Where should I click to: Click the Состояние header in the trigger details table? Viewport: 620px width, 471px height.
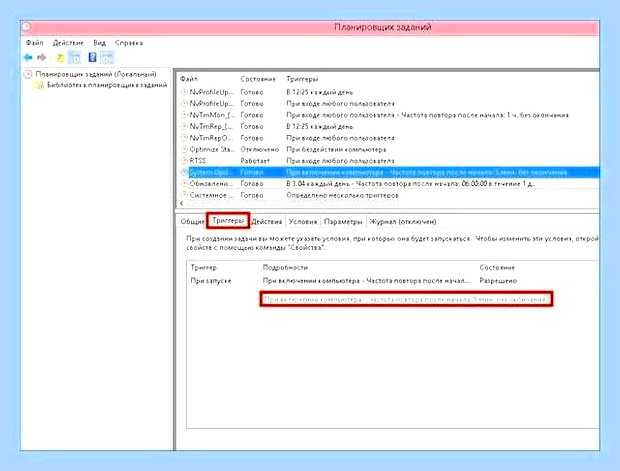497,268
